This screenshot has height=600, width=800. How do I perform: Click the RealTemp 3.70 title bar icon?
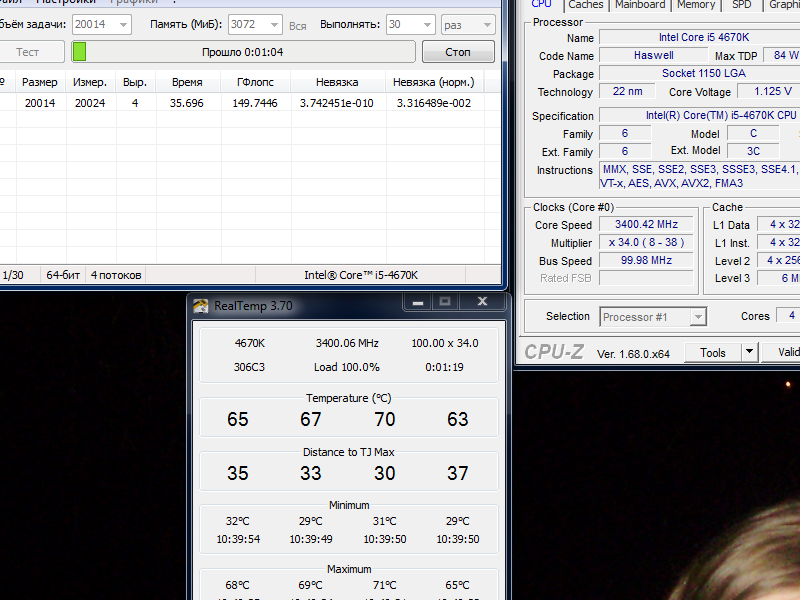201,306
